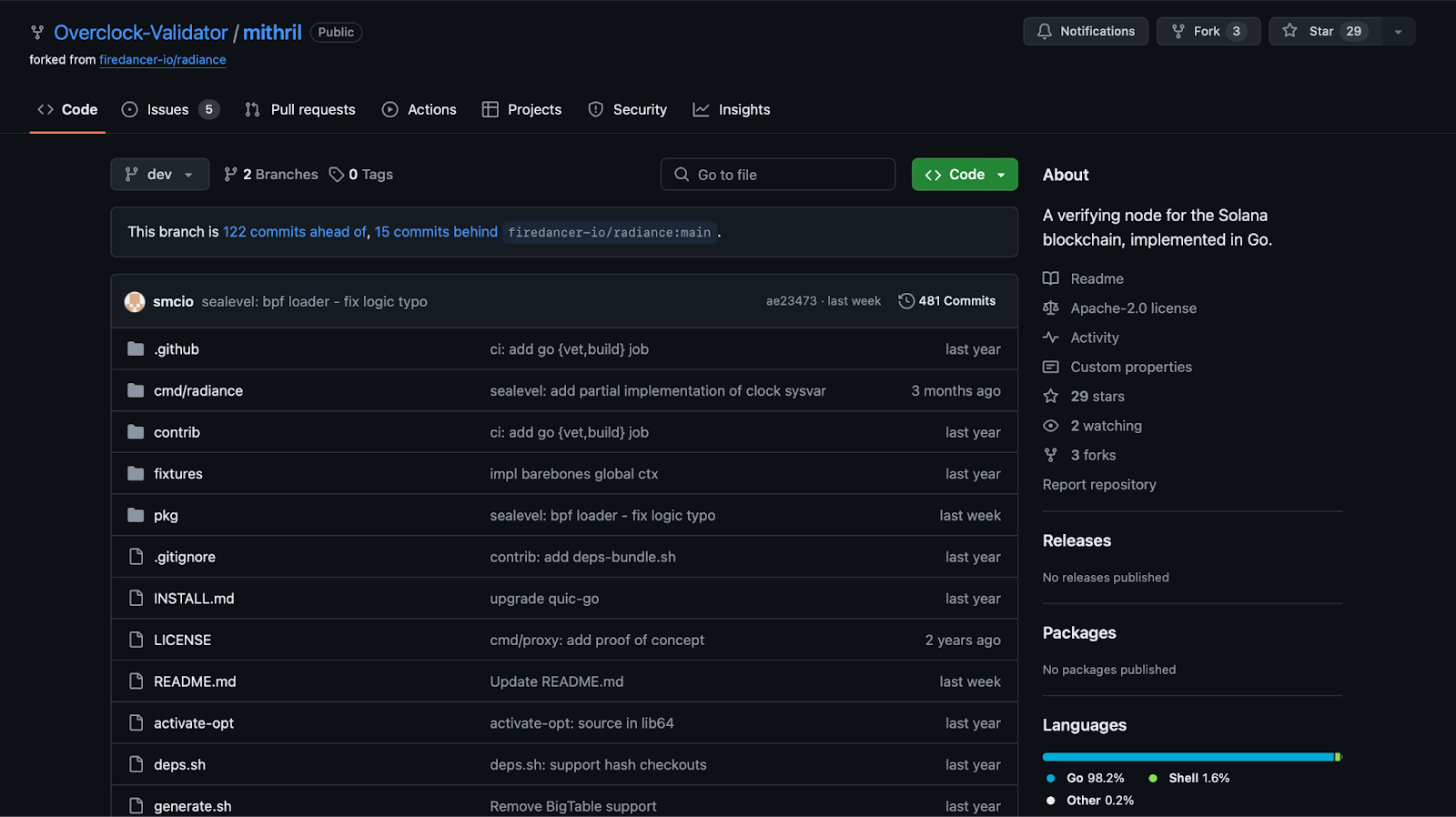This screenshot has height=817, width=1456.
Task: Click the folder icon for cmd/radiance
Action: click(136, 390)
